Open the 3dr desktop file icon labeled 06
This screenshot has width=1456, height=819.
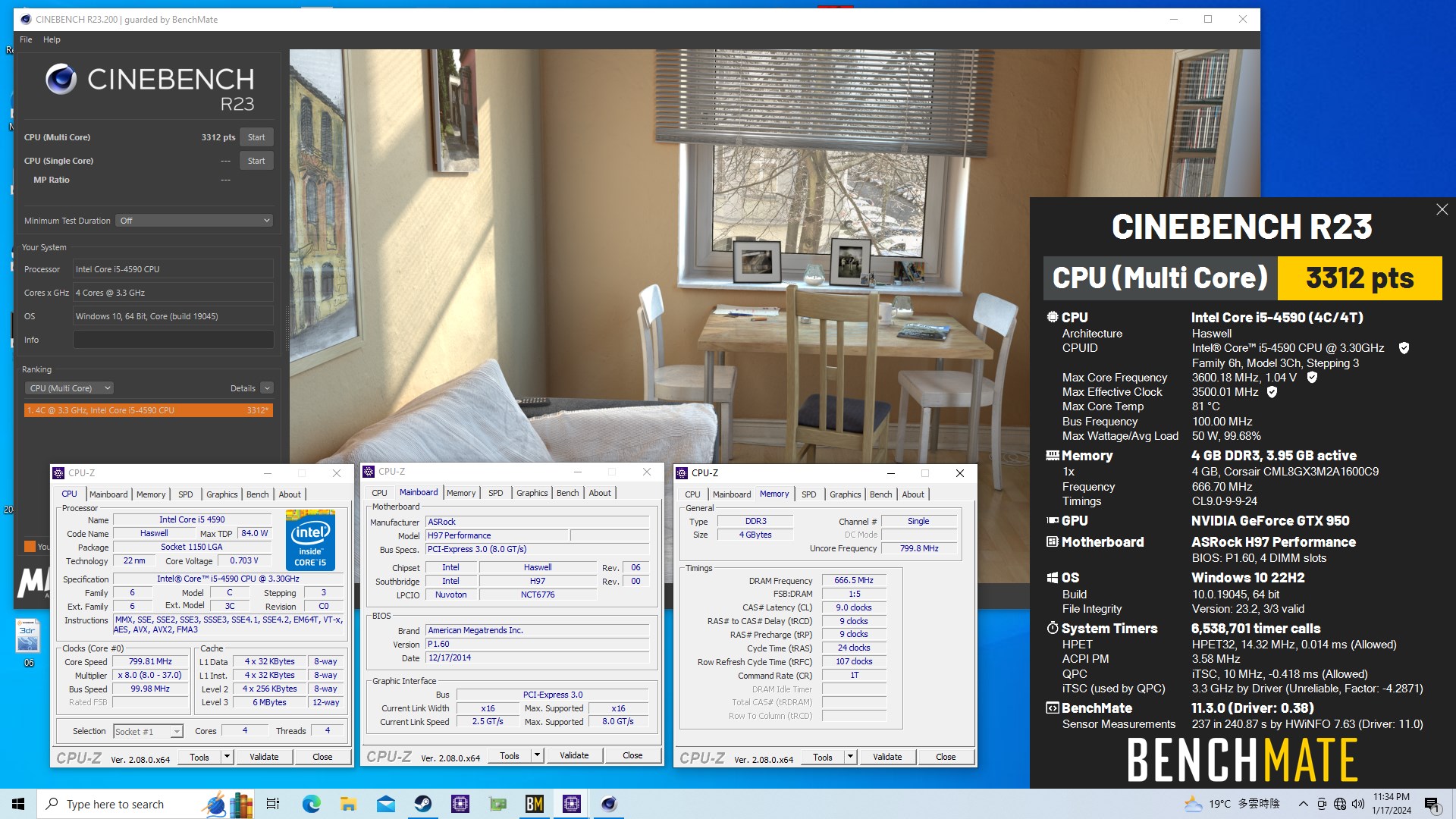point(28,643)
